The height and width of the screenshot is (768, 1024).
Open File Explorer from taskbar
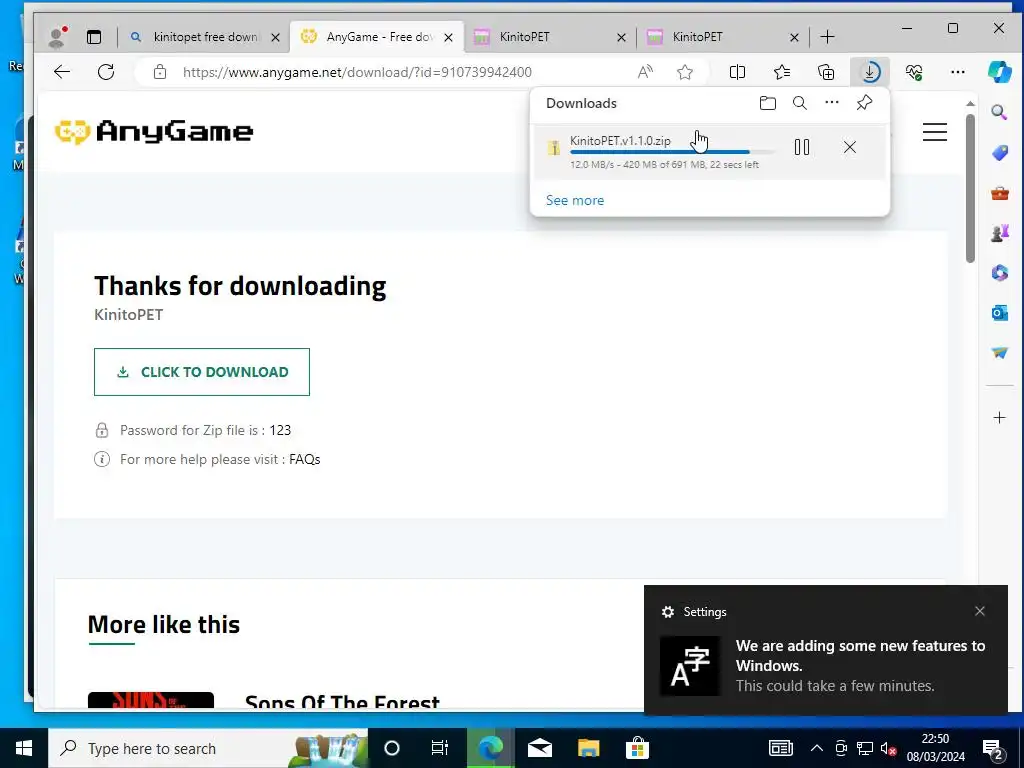(x=588, y=748)
